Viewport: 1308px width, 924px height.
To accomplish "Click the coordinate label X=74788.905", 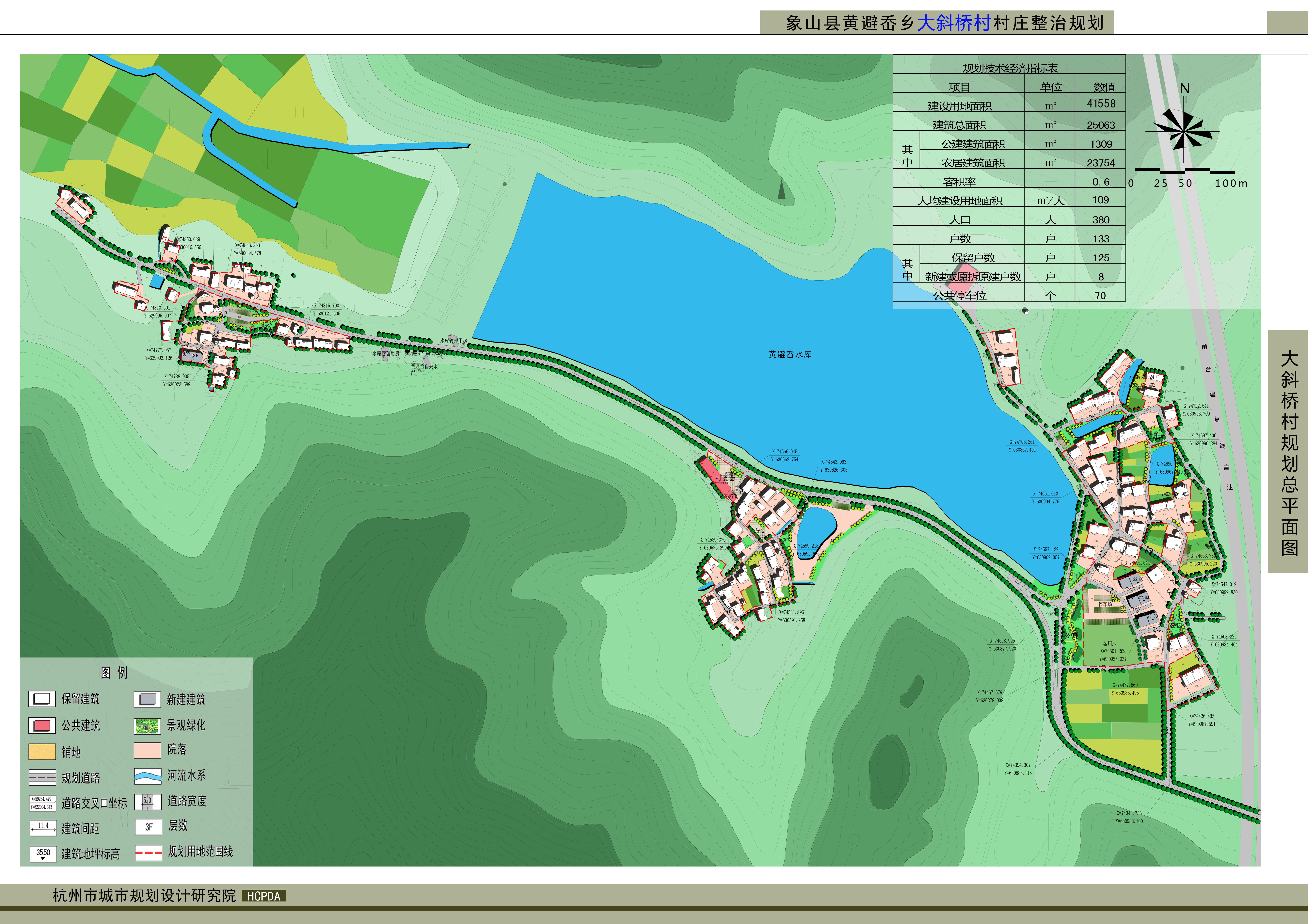I will [177, 377].
